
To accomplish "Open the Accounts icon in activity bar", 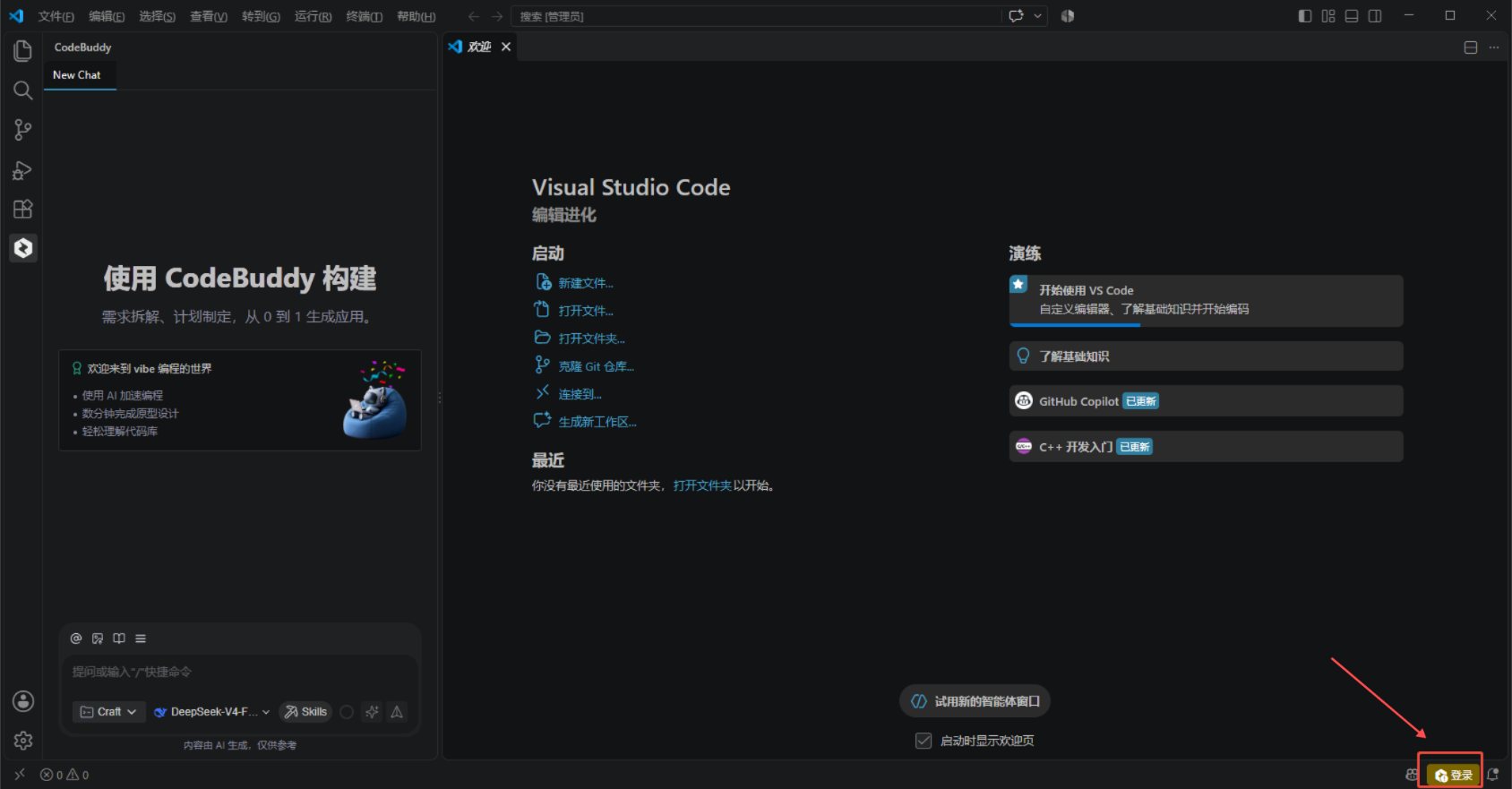I will [x=23, y=701].
